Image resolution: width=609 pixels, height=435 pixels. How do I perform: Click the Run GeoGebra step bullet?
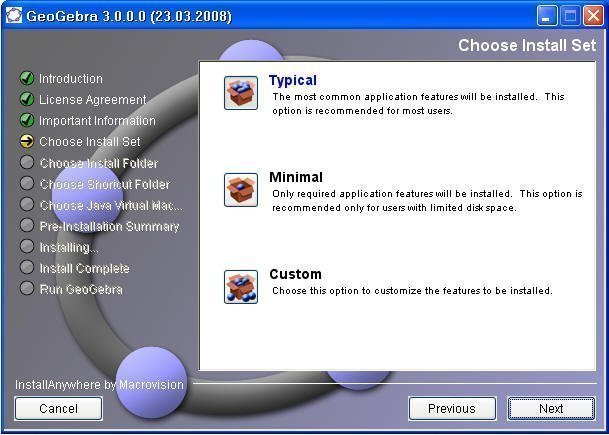click(x=27, y=289)
